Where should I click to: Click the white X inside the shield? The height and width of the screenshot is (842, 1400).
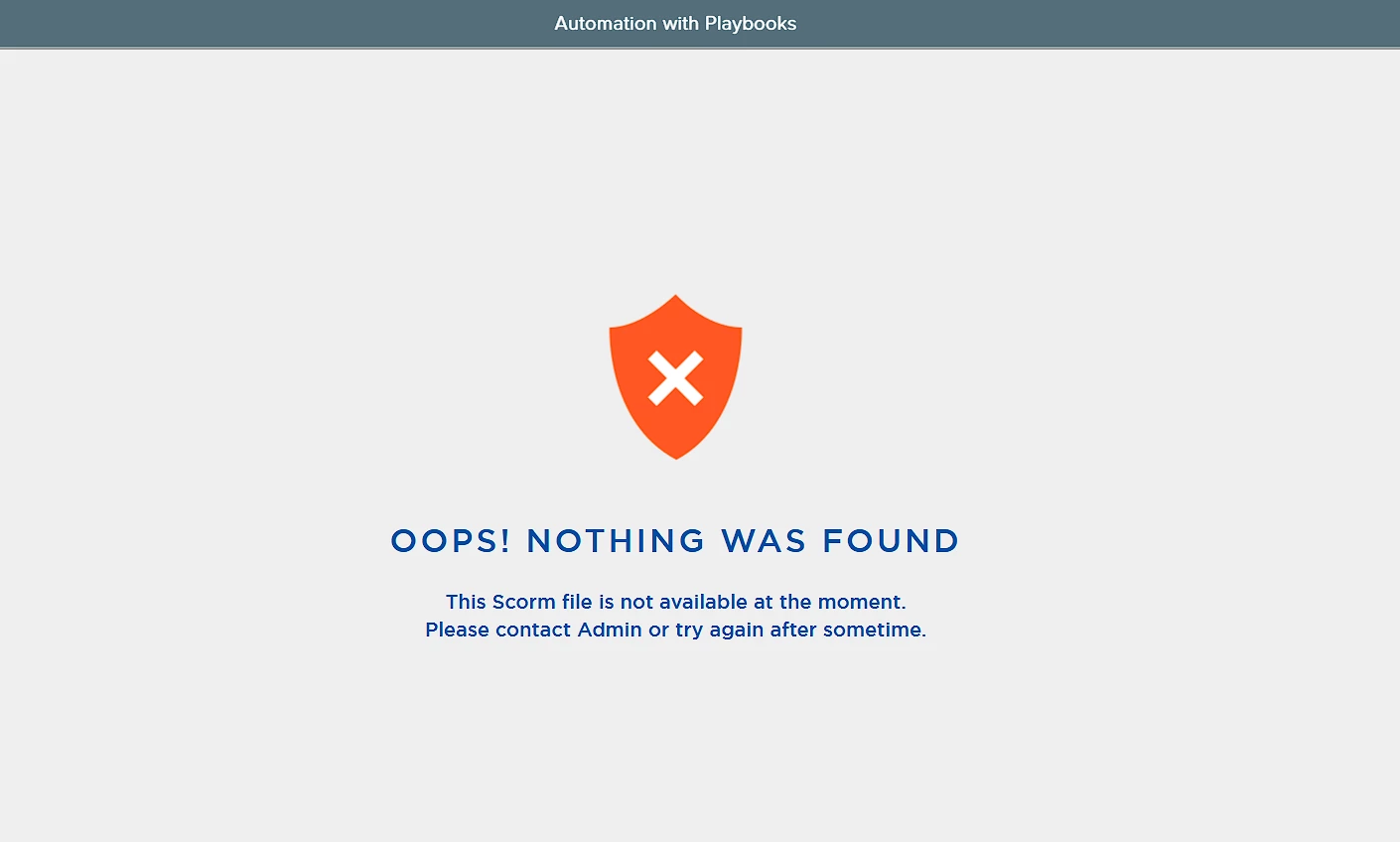675,378
